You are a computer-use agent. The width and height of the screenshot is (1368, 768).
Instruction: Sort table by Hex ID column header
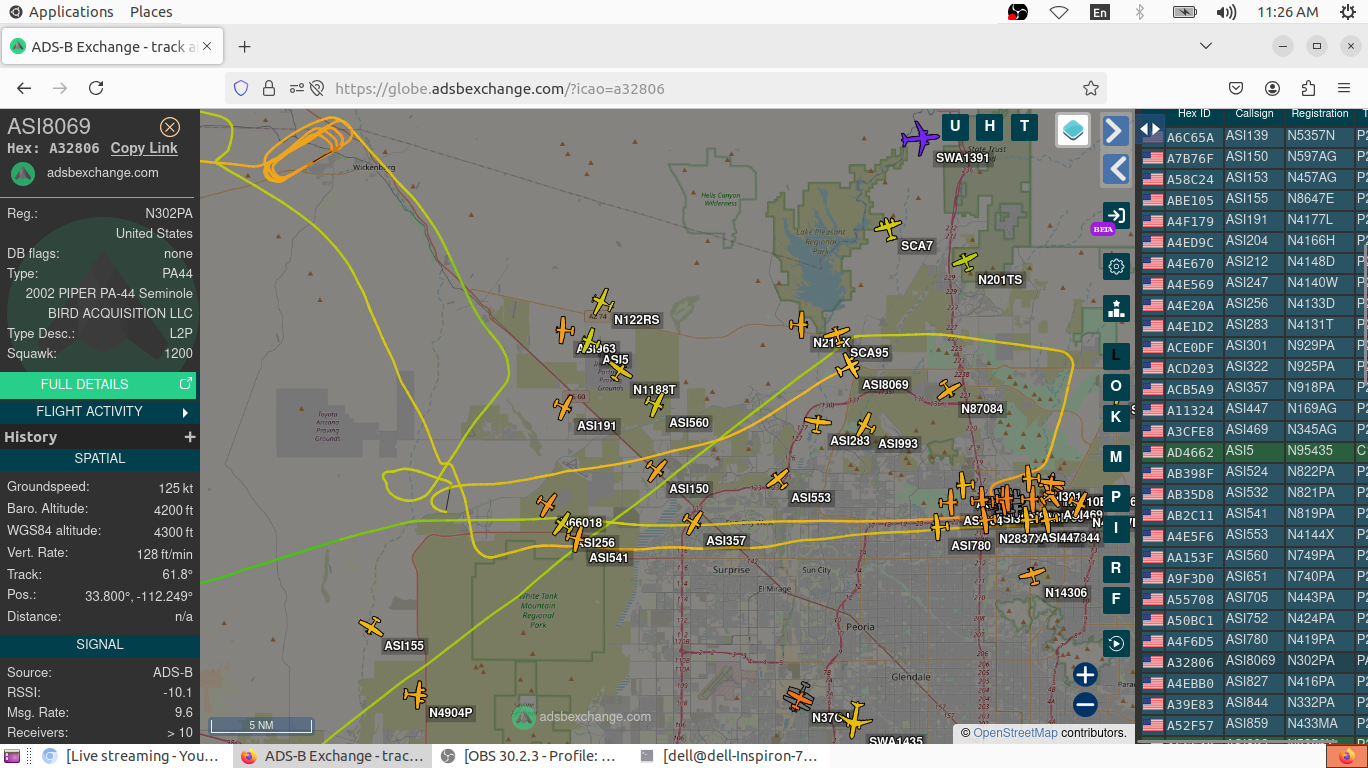(x=1194, y=114)
